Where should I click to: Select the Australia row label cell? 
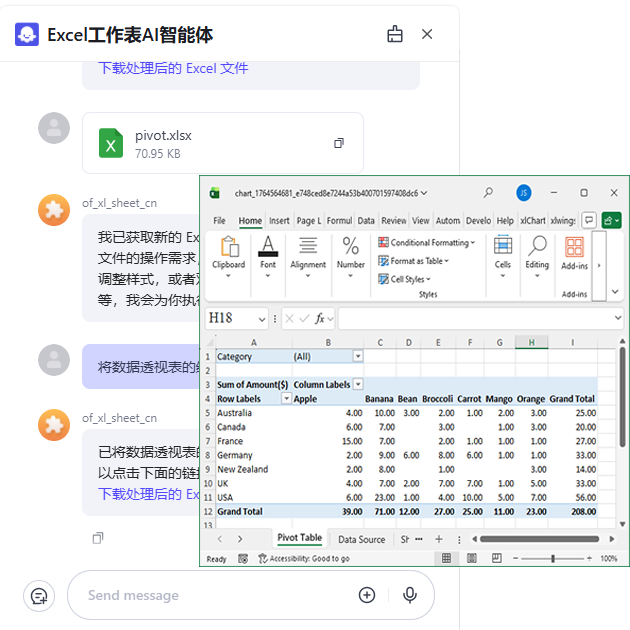click(254, 413)
